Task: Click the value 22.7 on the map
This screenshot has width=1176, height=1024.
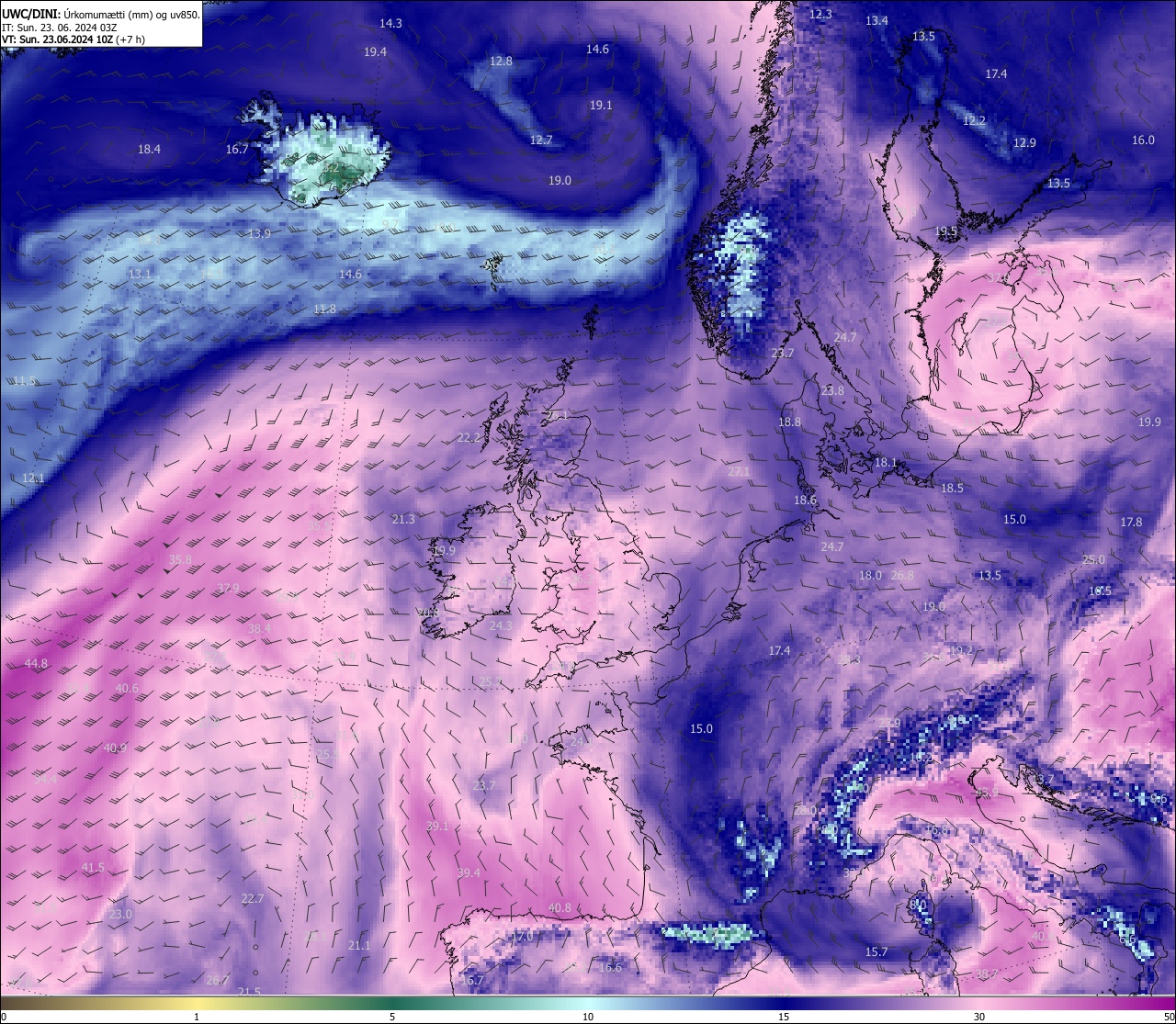Action: click(253, 899)
